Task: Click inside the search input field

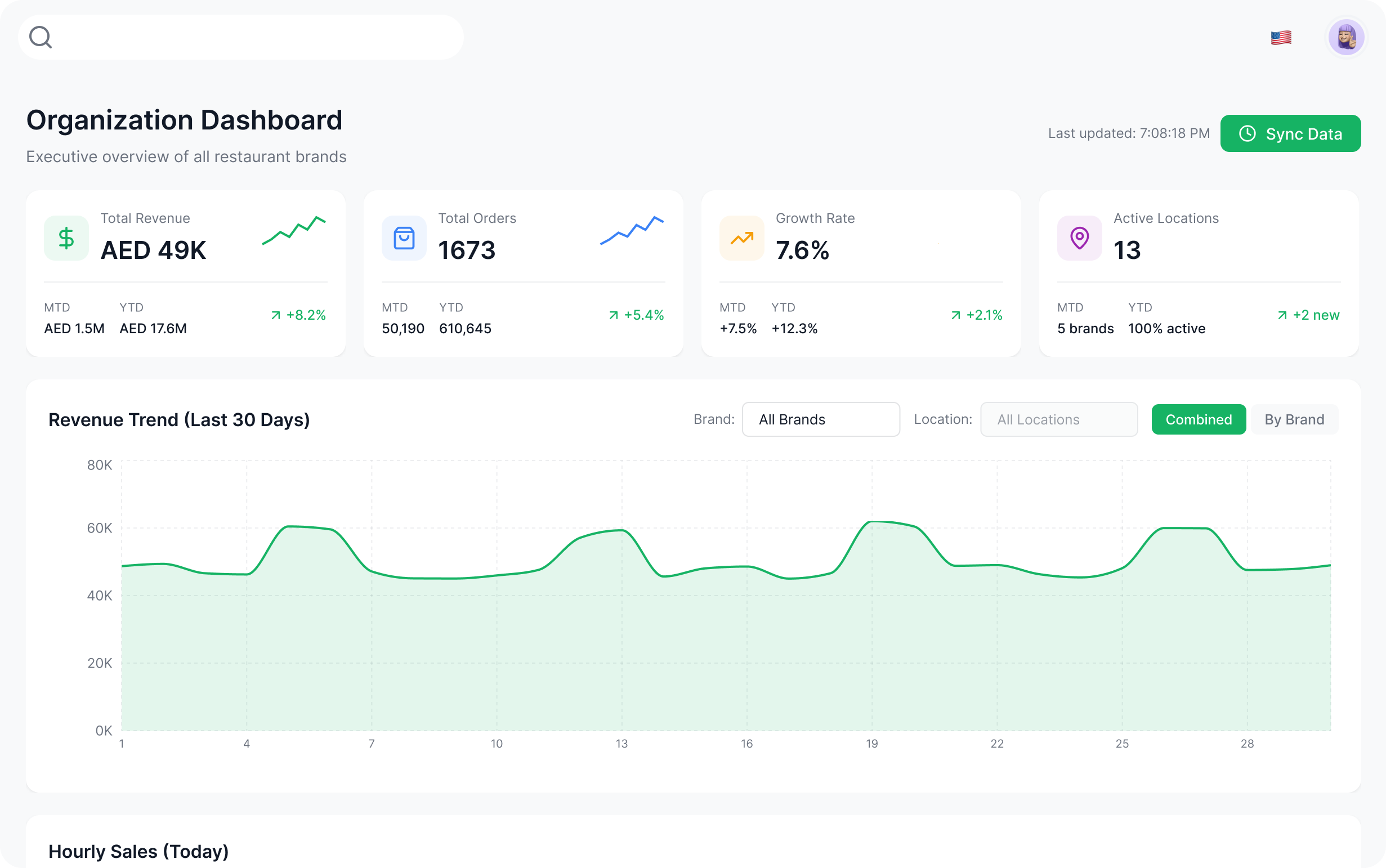Action: (253, 37)
